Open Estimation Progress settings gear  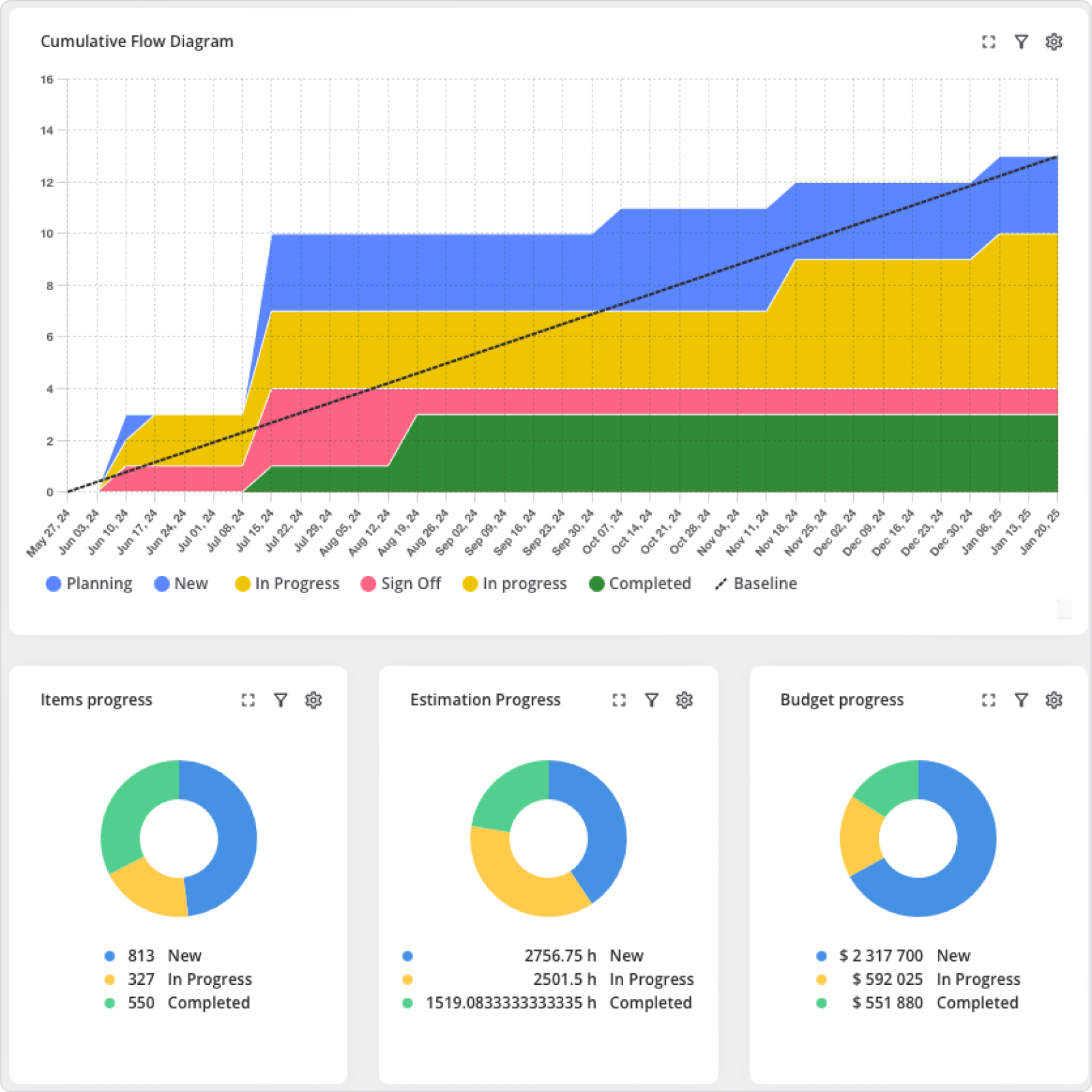point(685,700)
